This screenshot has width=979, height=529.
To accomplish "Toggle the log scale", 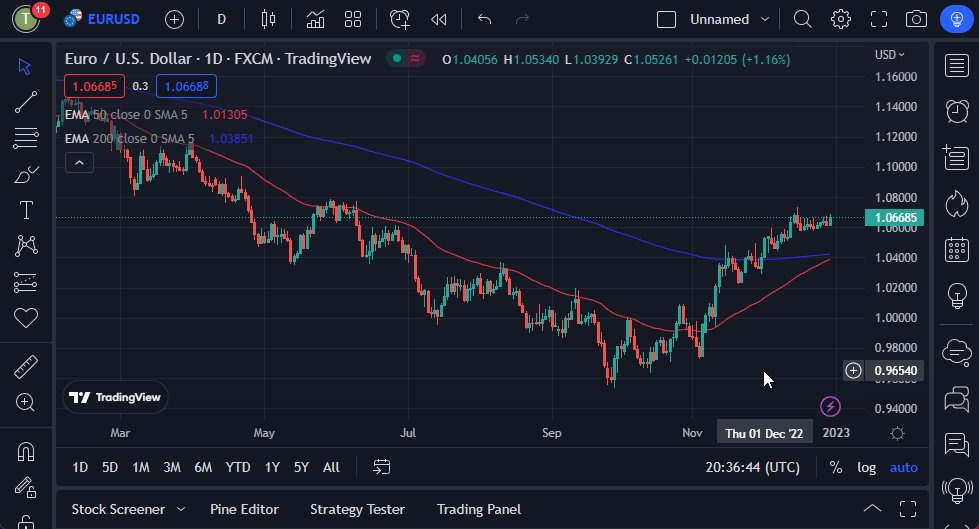I will pos(866,467).
